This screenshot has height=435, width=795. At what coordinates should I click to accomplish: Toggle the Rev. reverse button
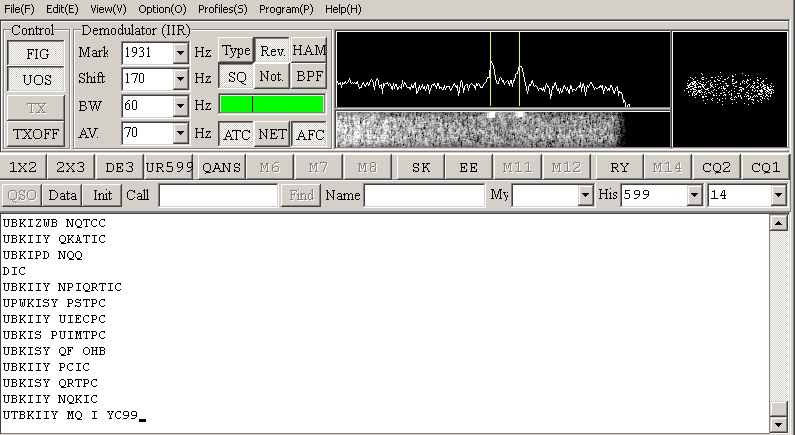pos(272,50)
